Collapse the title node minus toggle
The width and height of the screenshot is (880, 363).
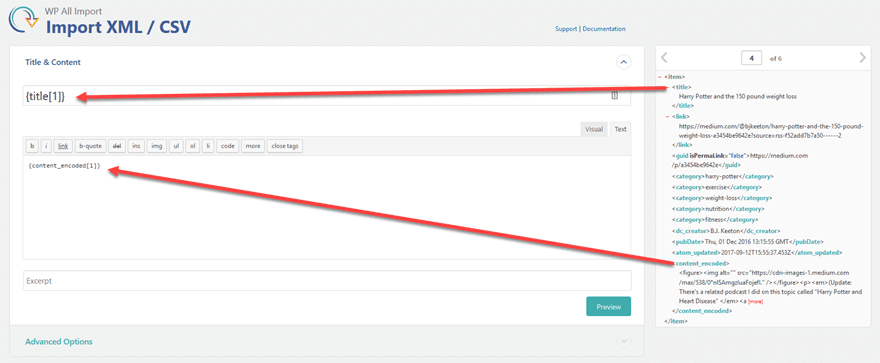click(x=667, y=87)
